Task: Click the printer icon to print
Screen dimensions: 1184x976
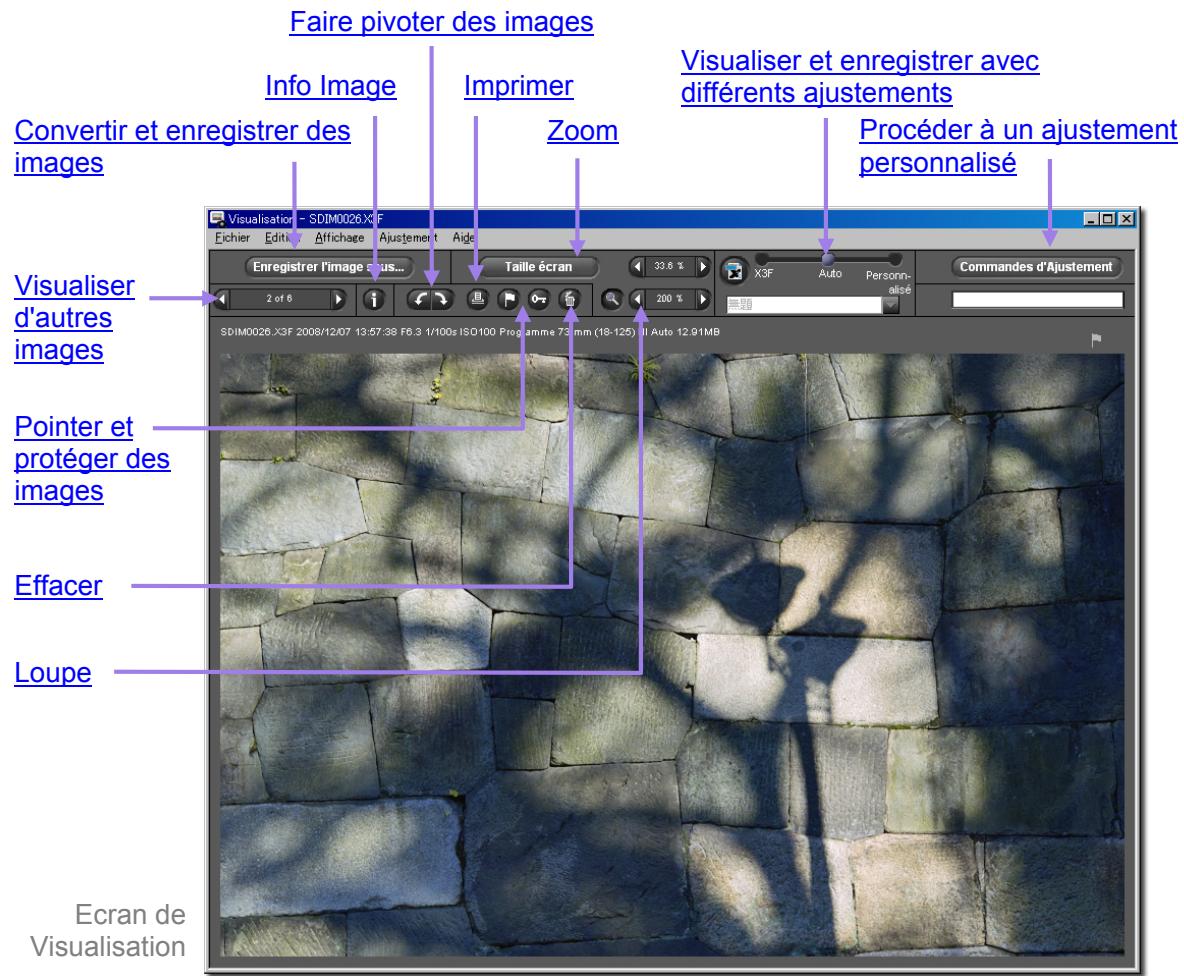Action: tap(477, 300)
